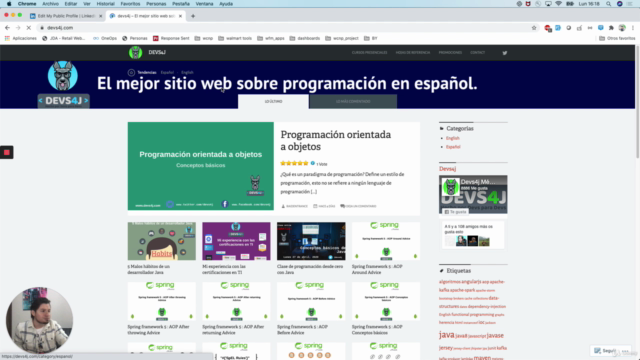Open the BY bookmarks folder
This screenshot has width=640, height=360.
click(371, 38)
